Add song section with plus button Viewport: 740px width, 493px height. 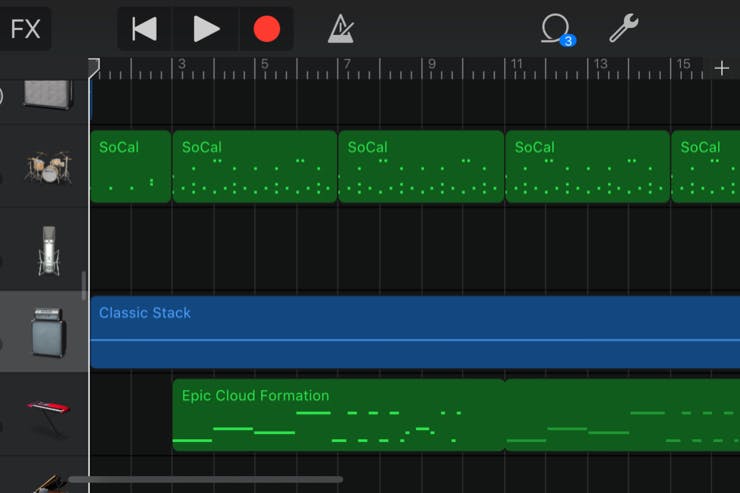[722, 68]
